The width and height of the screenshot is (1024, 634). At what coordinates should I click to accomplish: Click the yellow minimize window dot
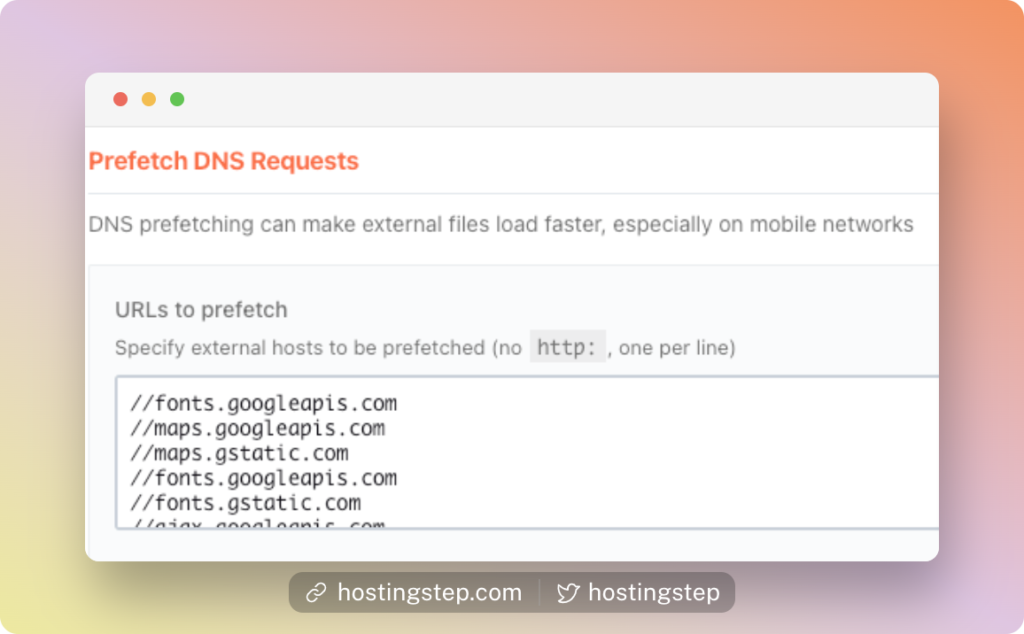click(149, 99)
